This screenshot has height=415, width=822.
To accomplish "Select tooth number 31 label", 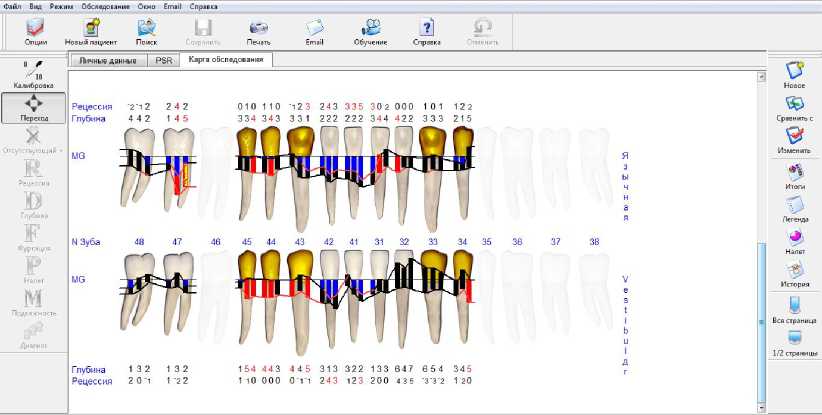I will click(x=379, y=242).
